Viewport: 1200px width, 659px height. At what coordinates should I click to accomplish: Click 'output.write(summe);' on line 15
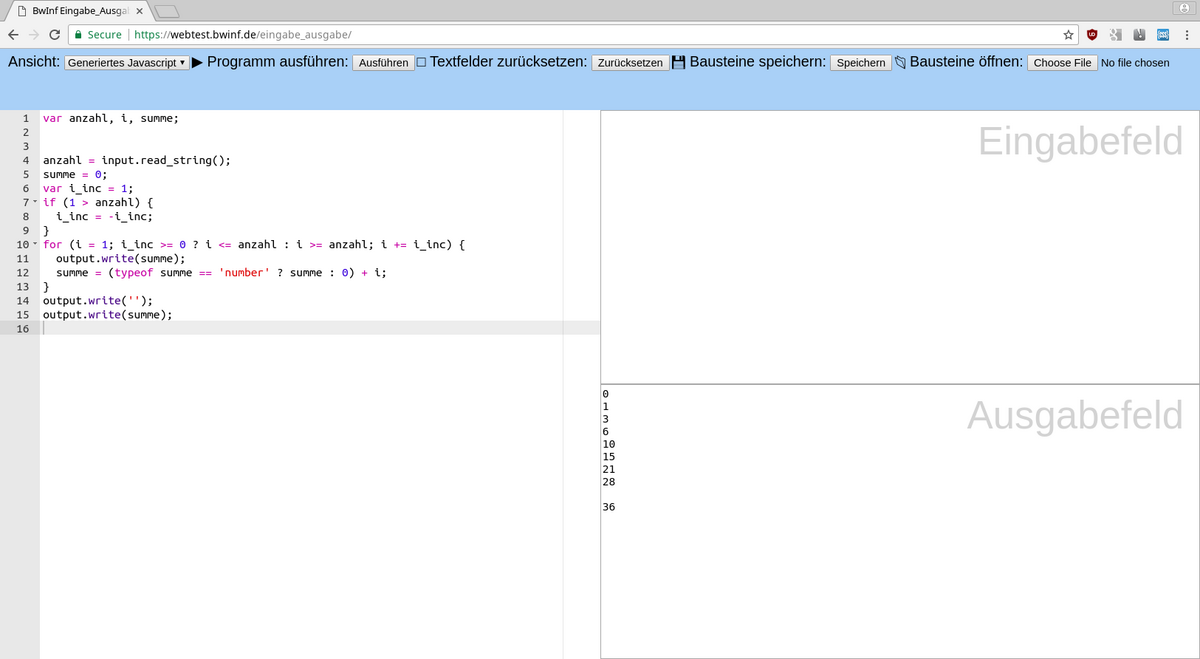108,314
